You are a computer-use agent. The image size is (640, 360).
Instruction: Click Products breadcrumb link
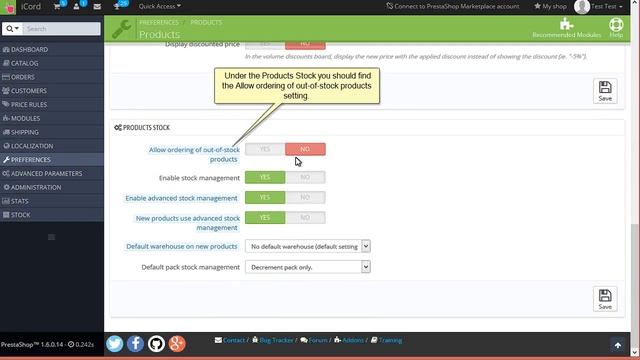(x=206, y=22)
